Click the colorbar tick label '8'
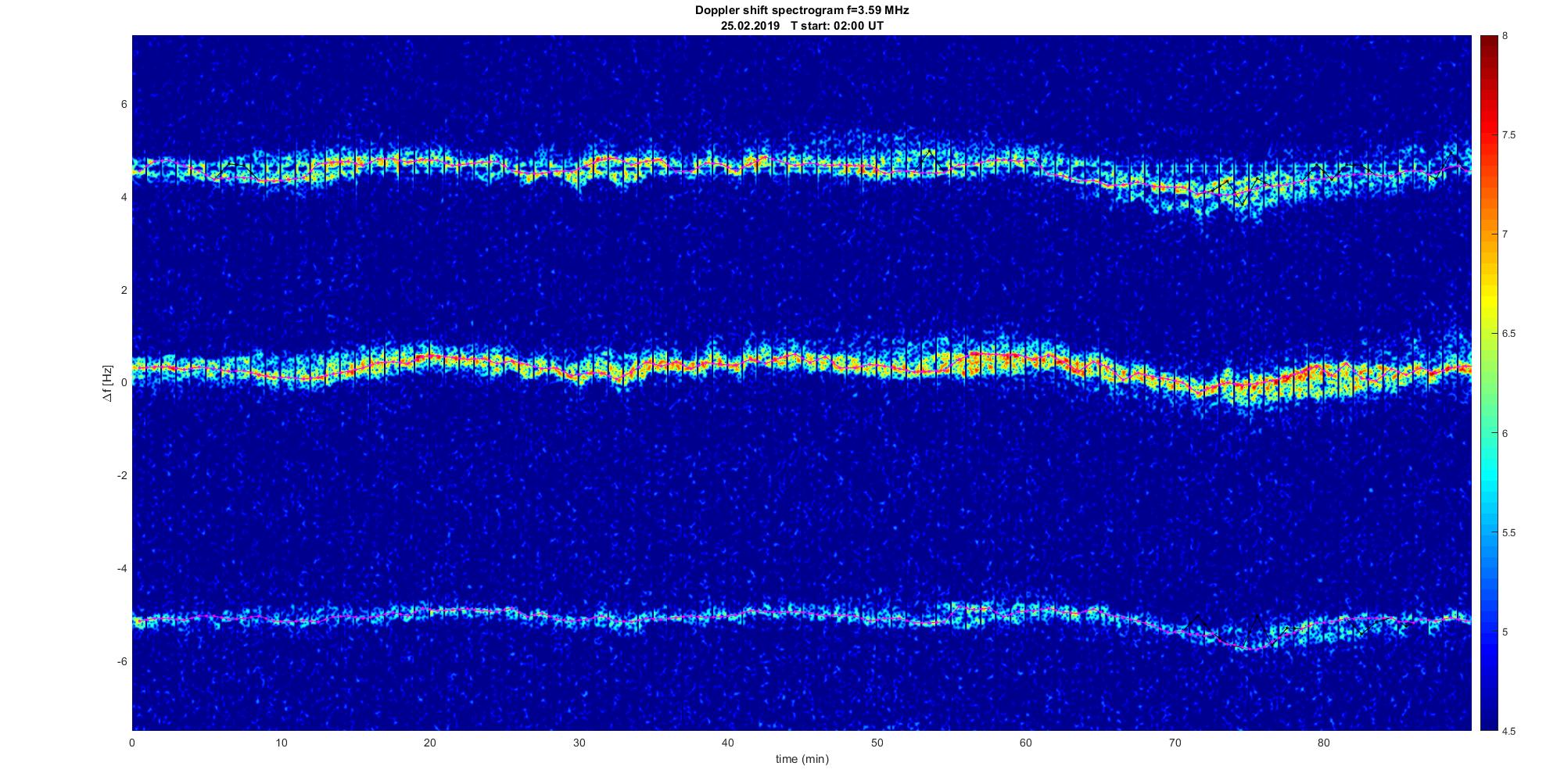 (x=1505, y=36)
